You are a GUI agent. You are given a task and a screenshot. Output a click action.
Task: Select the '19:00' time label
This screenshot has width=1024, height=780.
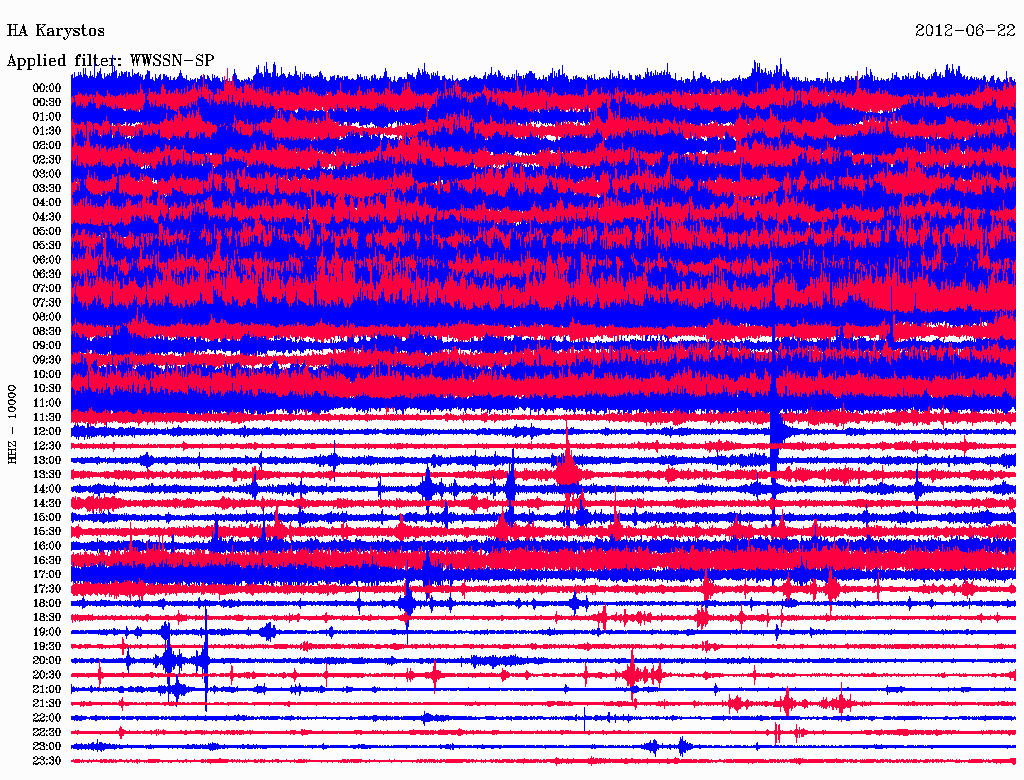click(x=47, y=632)
